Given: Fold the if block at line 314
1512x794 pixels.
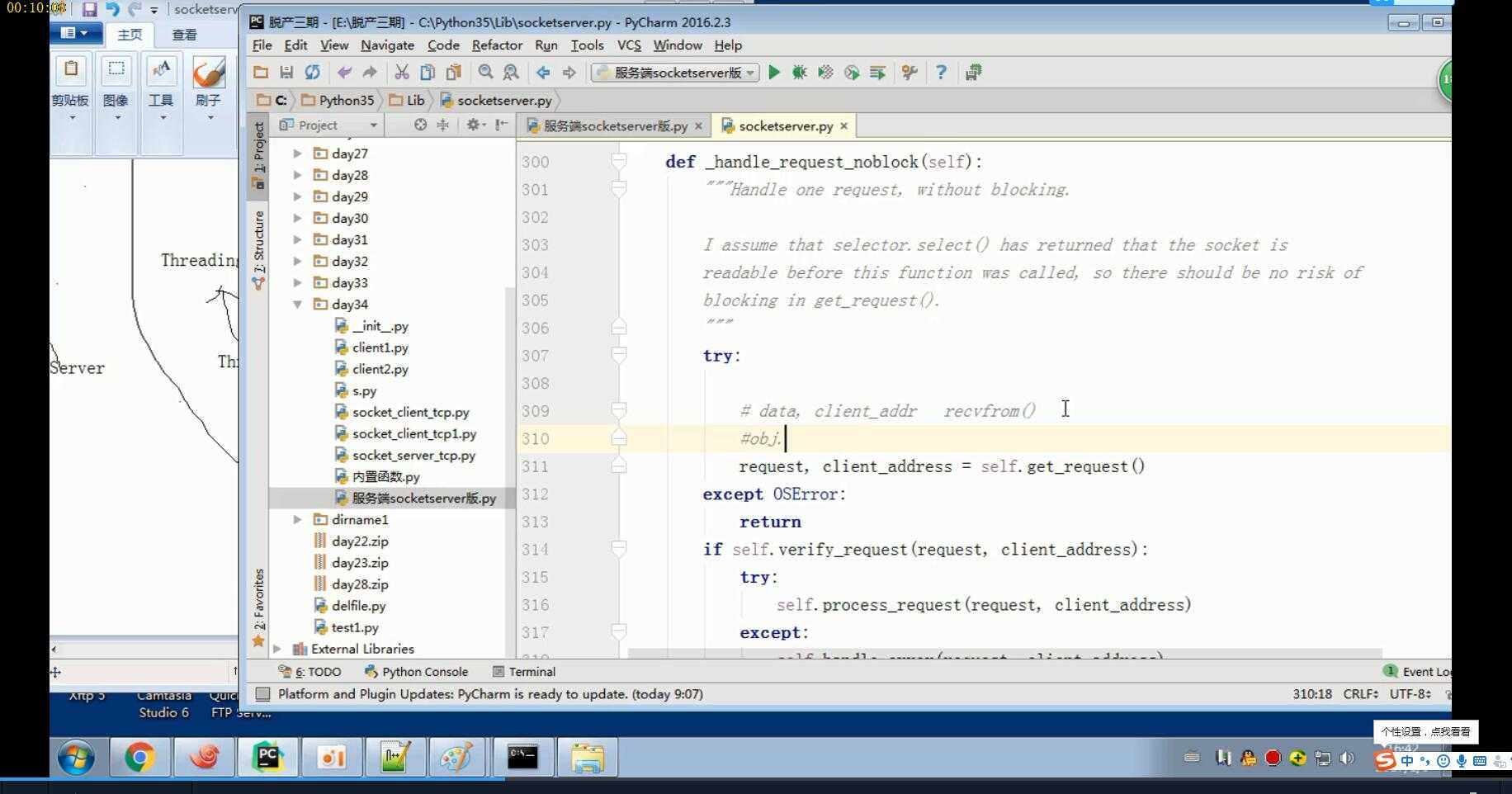Looking at the screenshot, I should pyautogui.click(x=618, y=549).
